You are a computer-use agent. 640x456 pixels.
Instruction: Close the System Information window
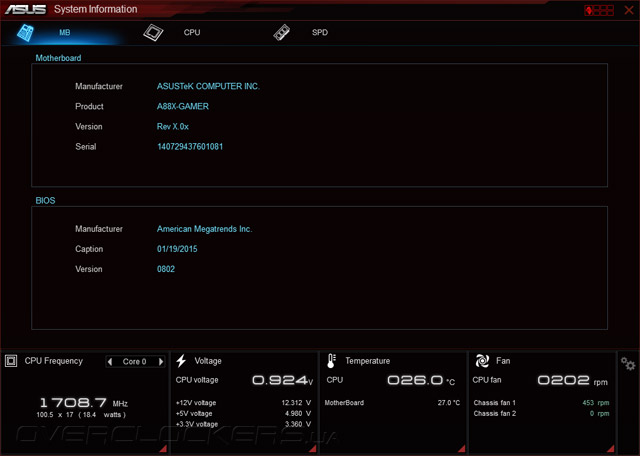click(x=629, y=10)
